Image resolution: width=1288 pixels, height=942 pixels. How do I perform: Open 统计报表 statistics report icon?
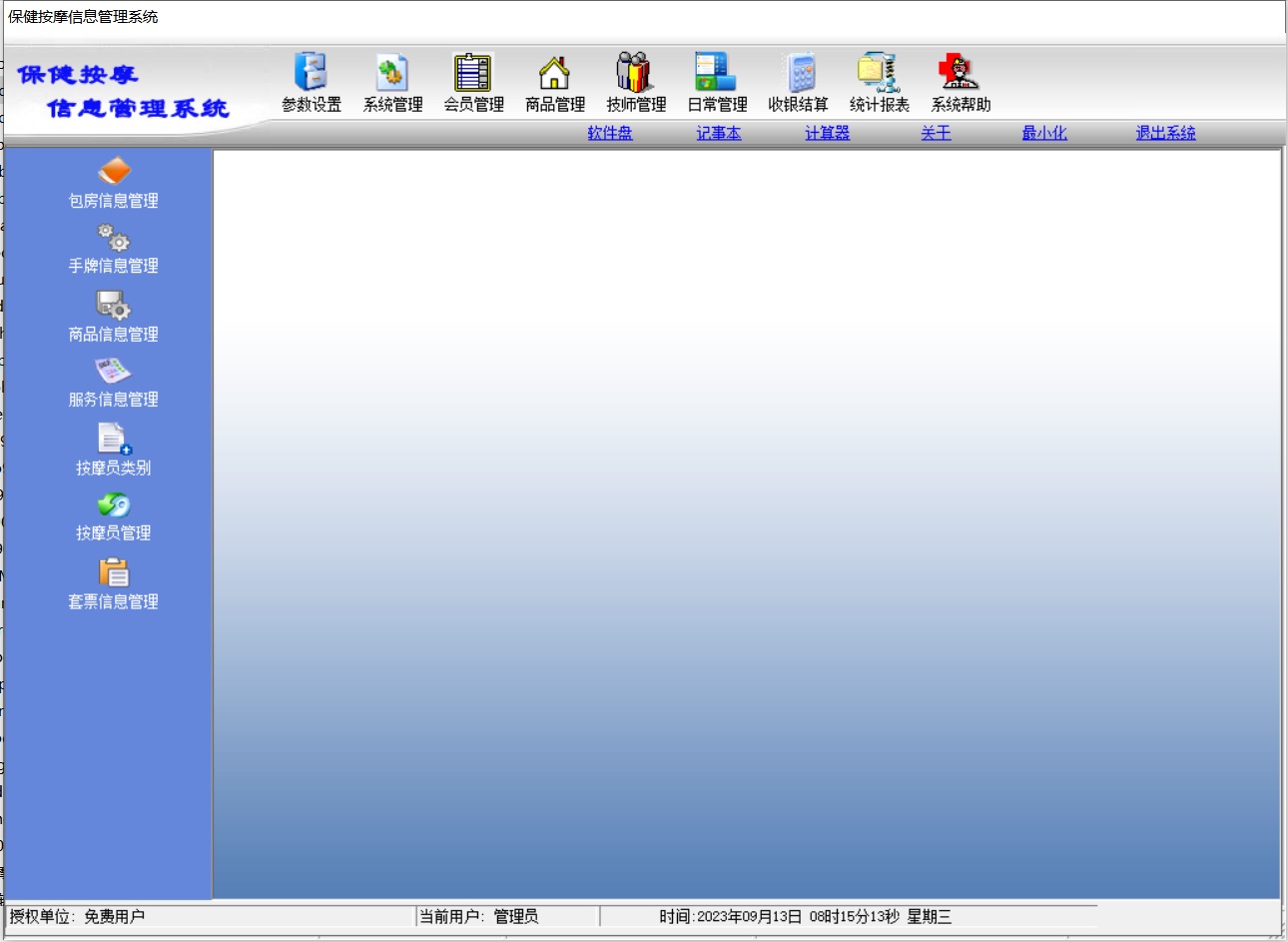coord(879,74)
